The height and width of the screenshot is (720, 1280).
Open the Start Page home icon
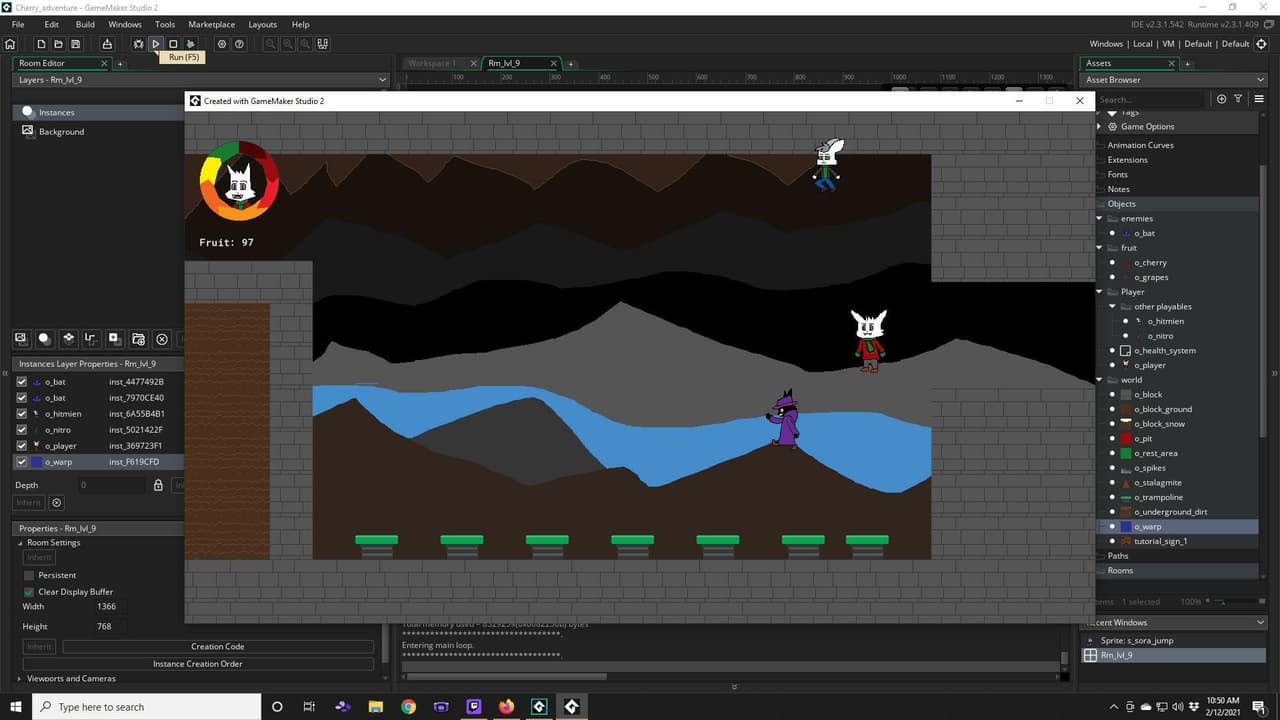pyautogui.click(x=10, y=44)
